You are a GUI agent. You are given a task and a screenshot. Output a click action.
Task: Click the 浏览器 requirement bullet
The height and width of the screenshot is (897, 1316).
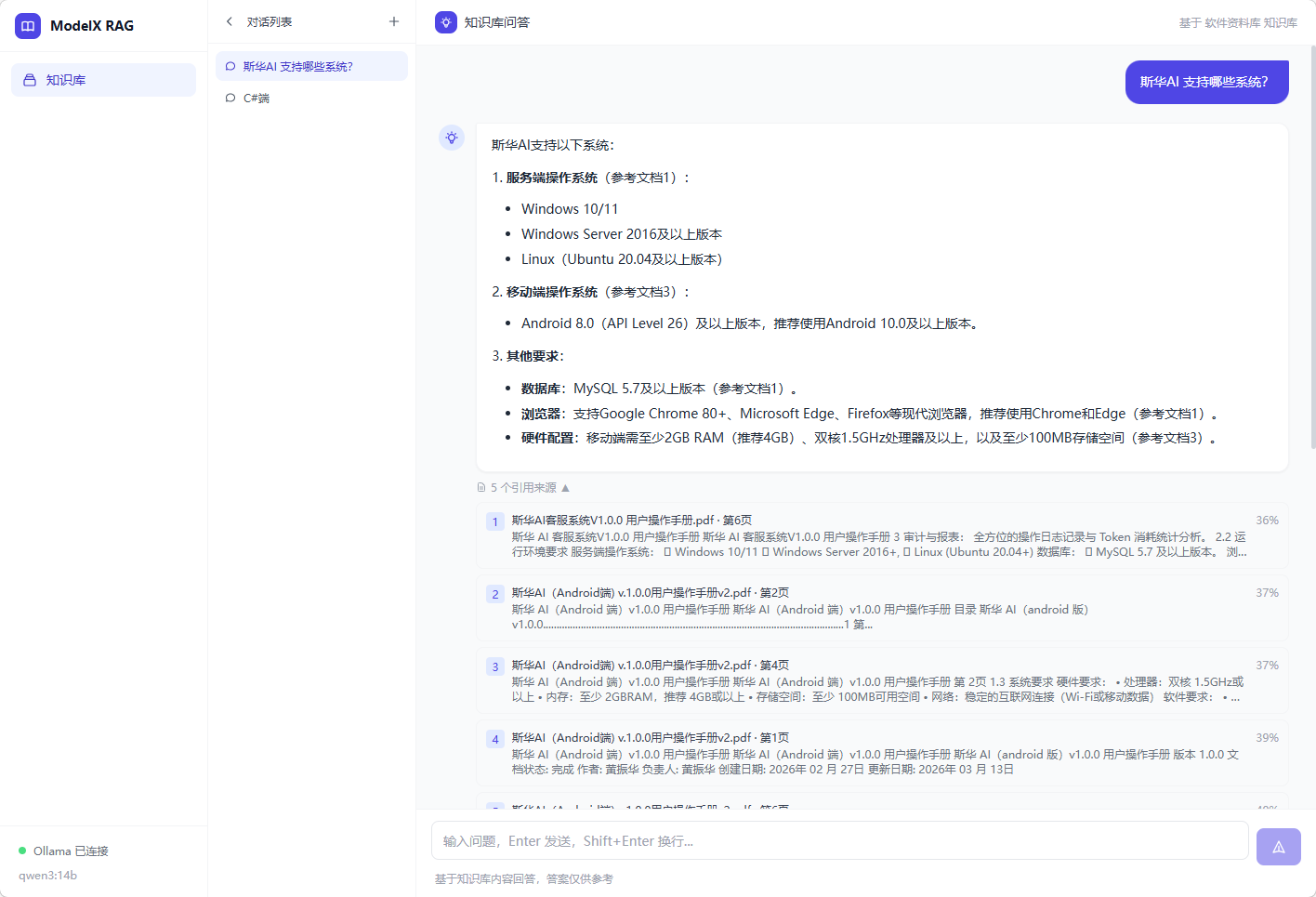coord(870,414)
